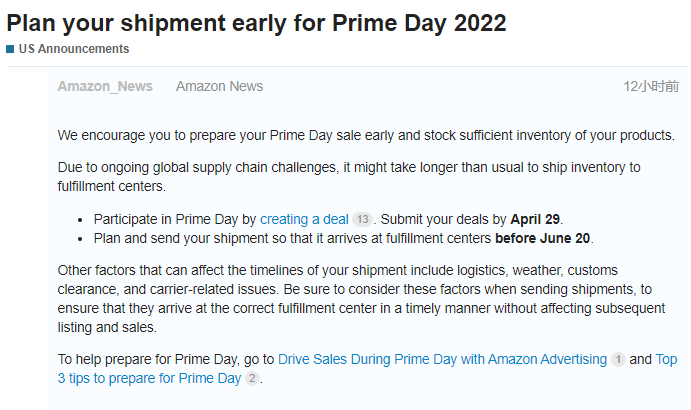Click the 13 click-count badge
Screen dimensions: 691x410
click(x=362, y=219)
